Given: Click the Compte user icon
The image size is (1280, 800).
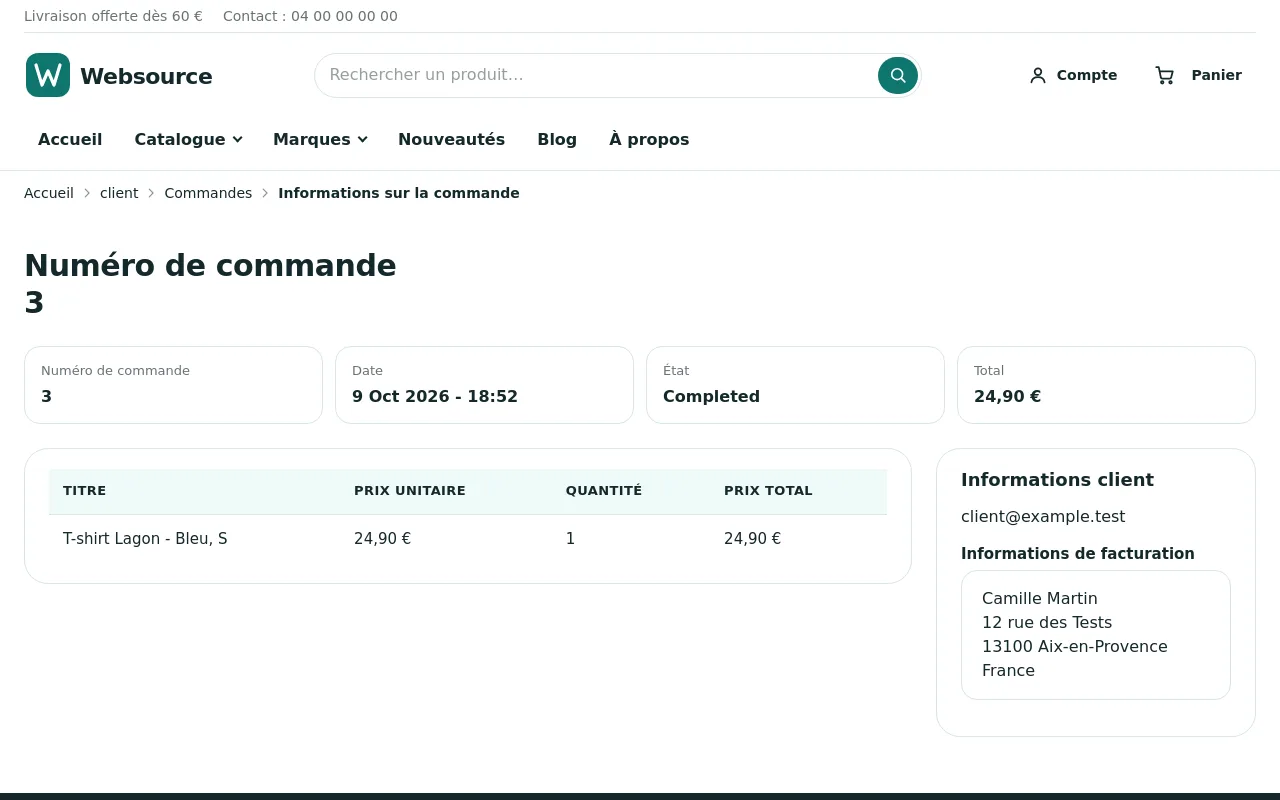Looking at the screenshot, I should (1038, 75).
